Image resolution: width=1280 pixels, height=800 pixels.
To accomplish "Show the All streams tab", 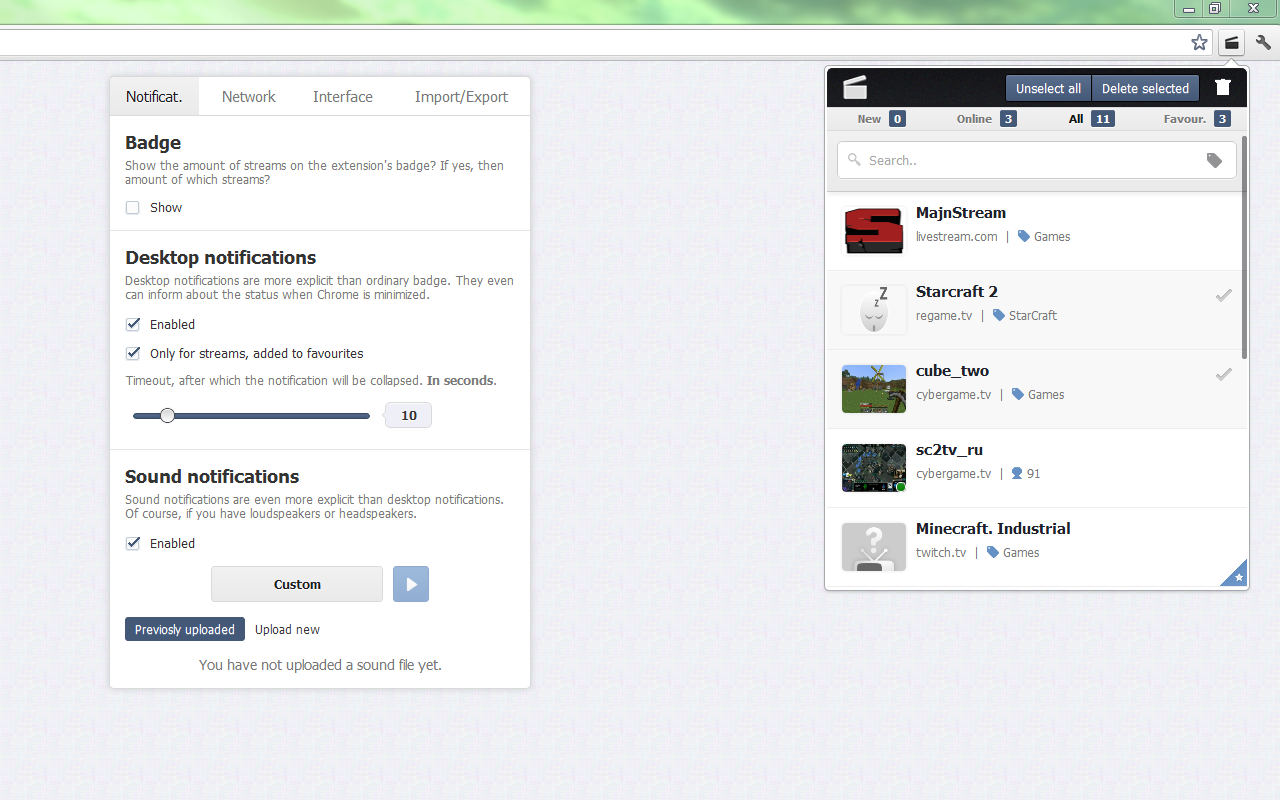I will click(x=1091, y=119).
